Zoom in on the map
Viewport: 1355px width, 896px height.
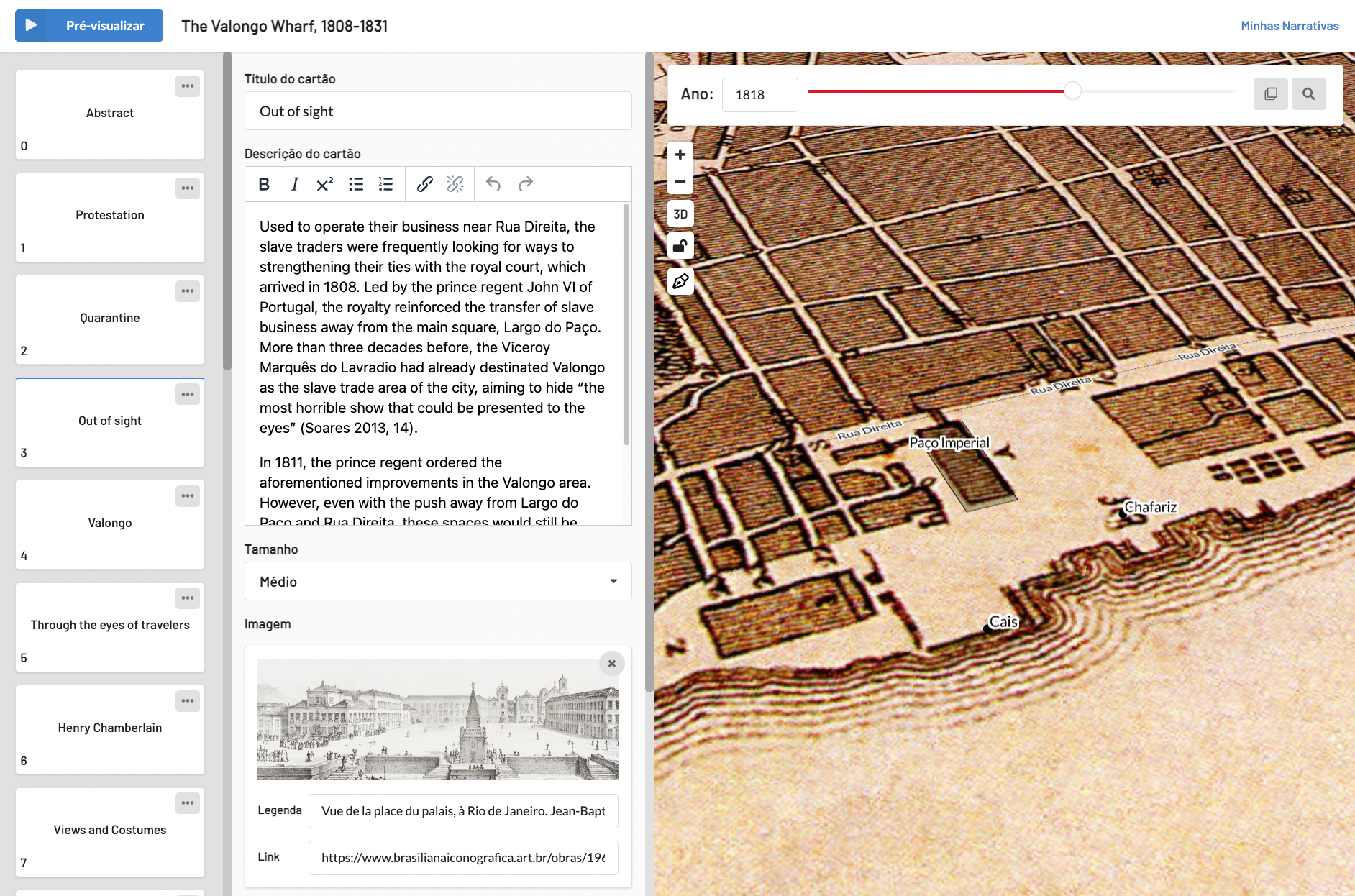tap(680, 155)
